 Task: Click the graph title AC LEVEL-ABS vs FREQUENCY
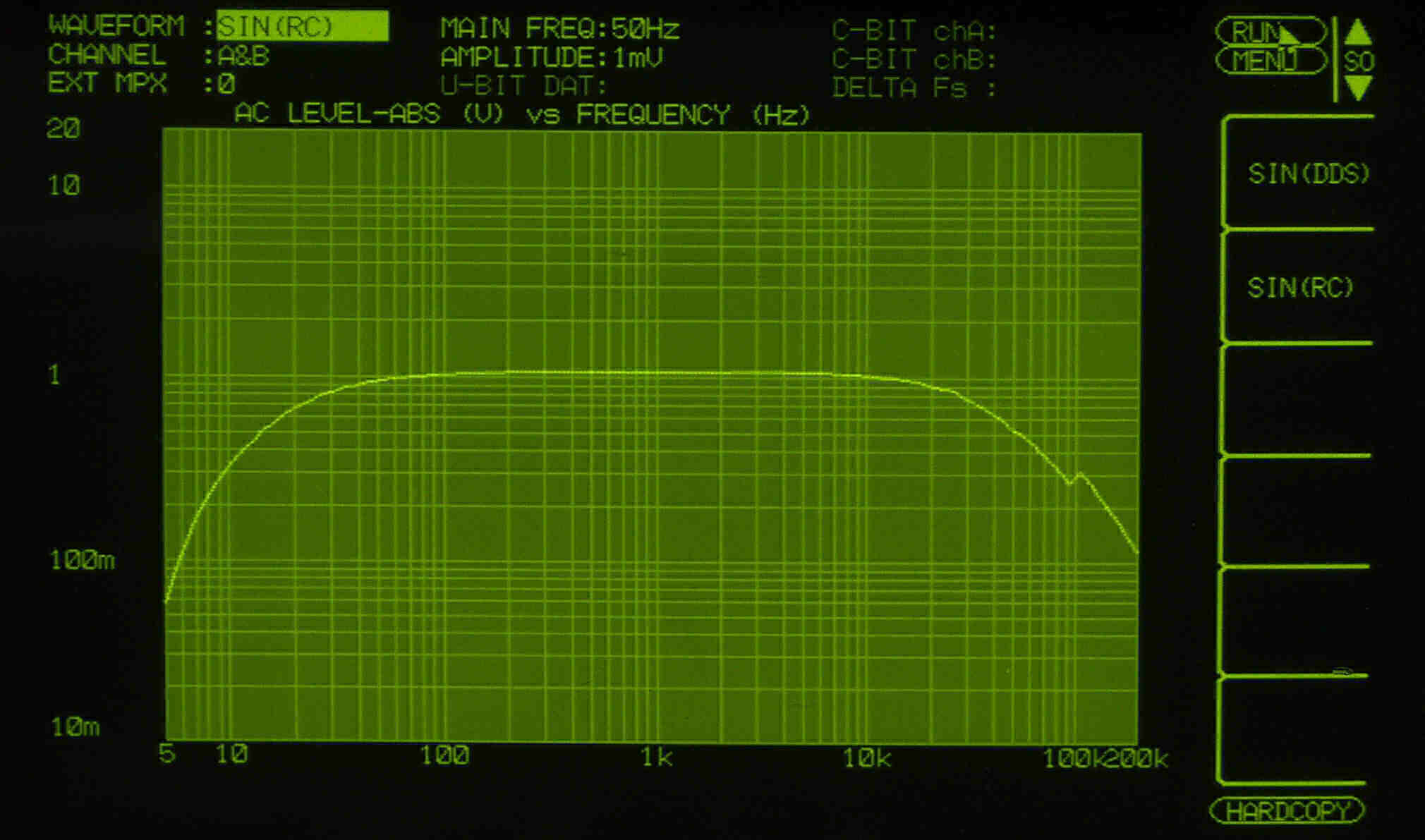click(x=522, y=114)
